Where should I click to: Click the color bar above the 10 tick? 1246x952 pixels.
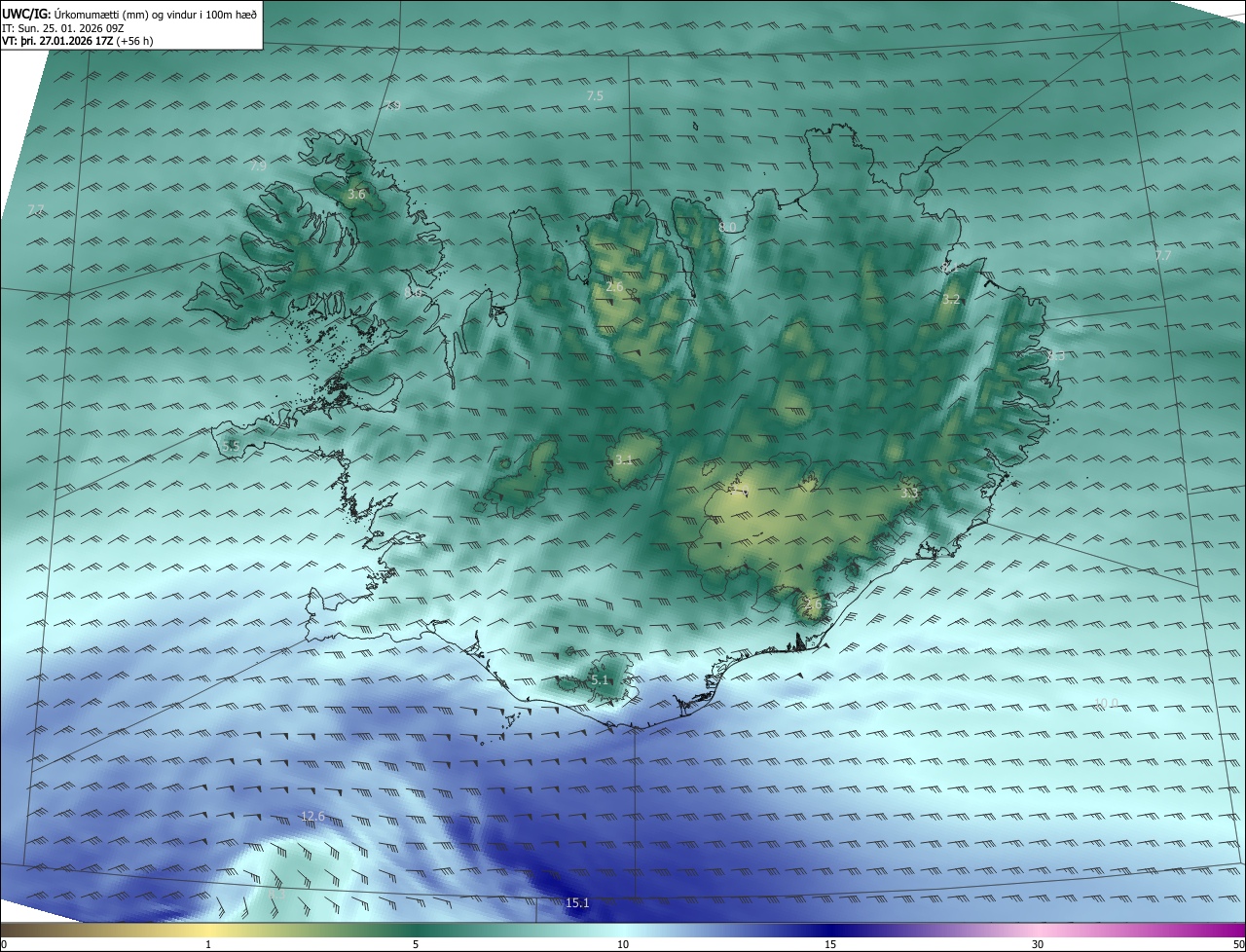pos(623,931)
